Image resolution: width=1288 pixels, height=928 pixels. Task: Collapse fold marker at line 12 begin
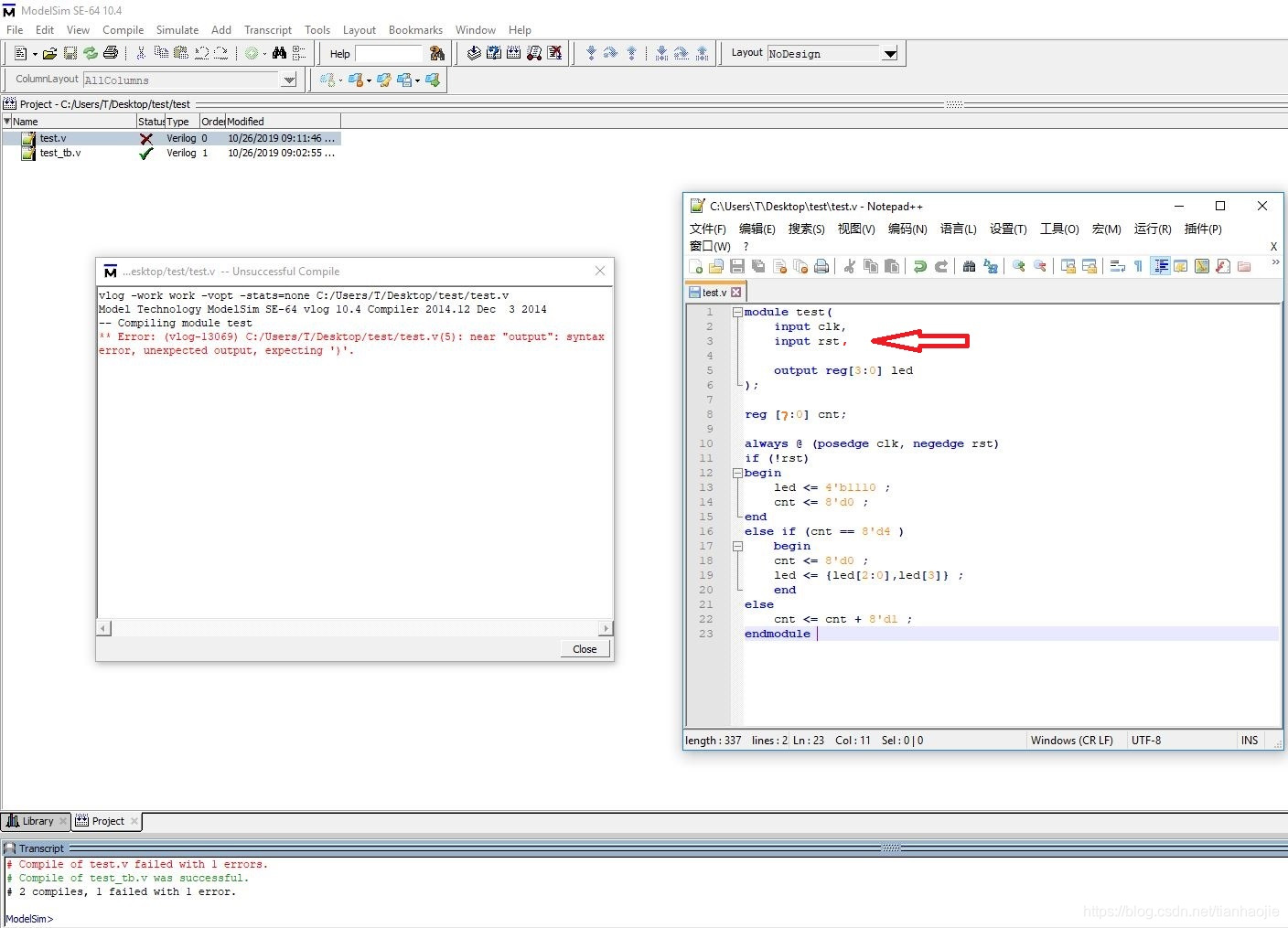(x=737, y=473)
